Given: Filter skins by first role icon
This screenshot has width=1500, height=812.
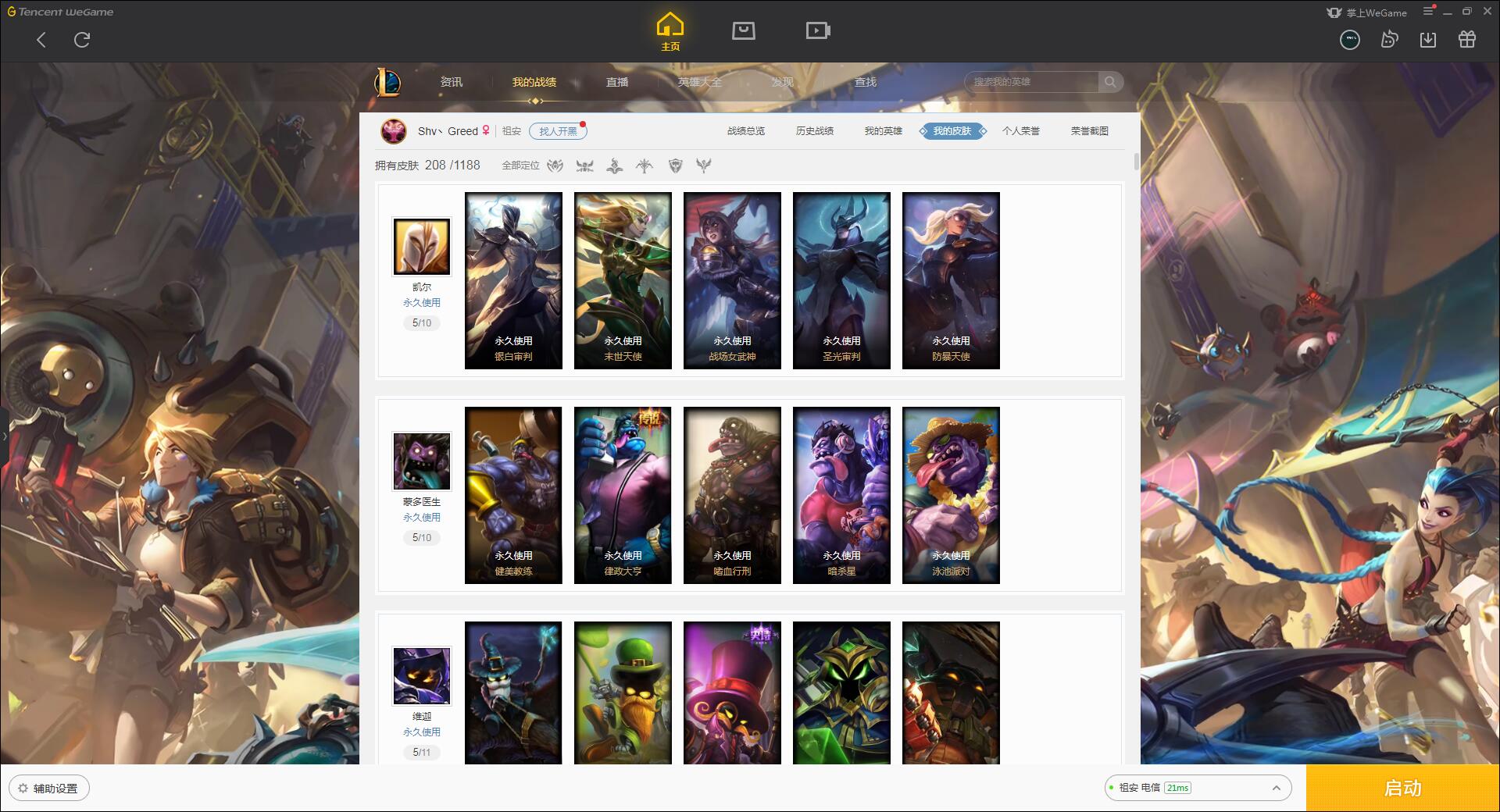Looking at the screenshot, I should [x=555, y=166].
